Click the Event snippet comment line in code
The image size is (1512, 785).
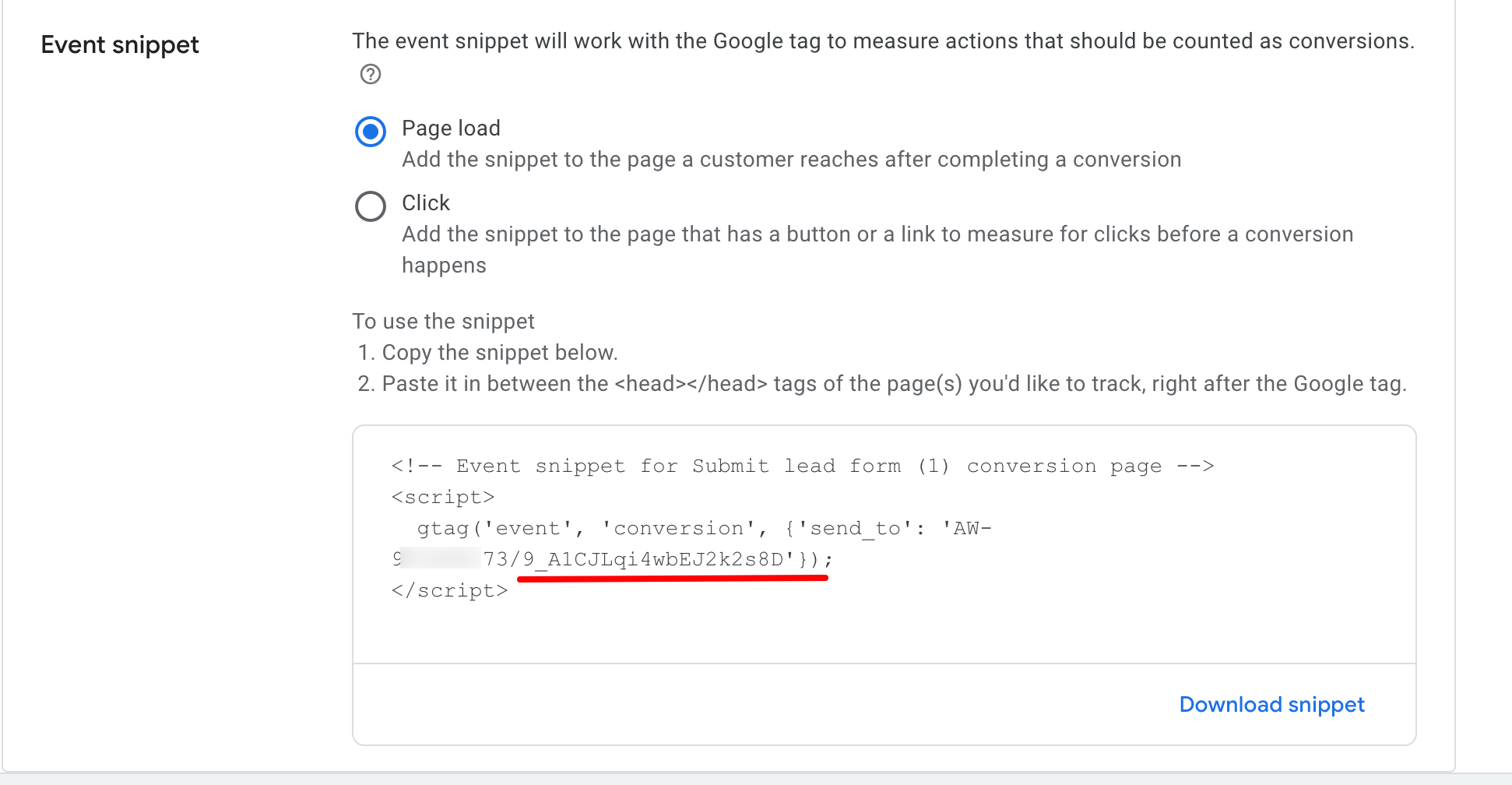802,466
